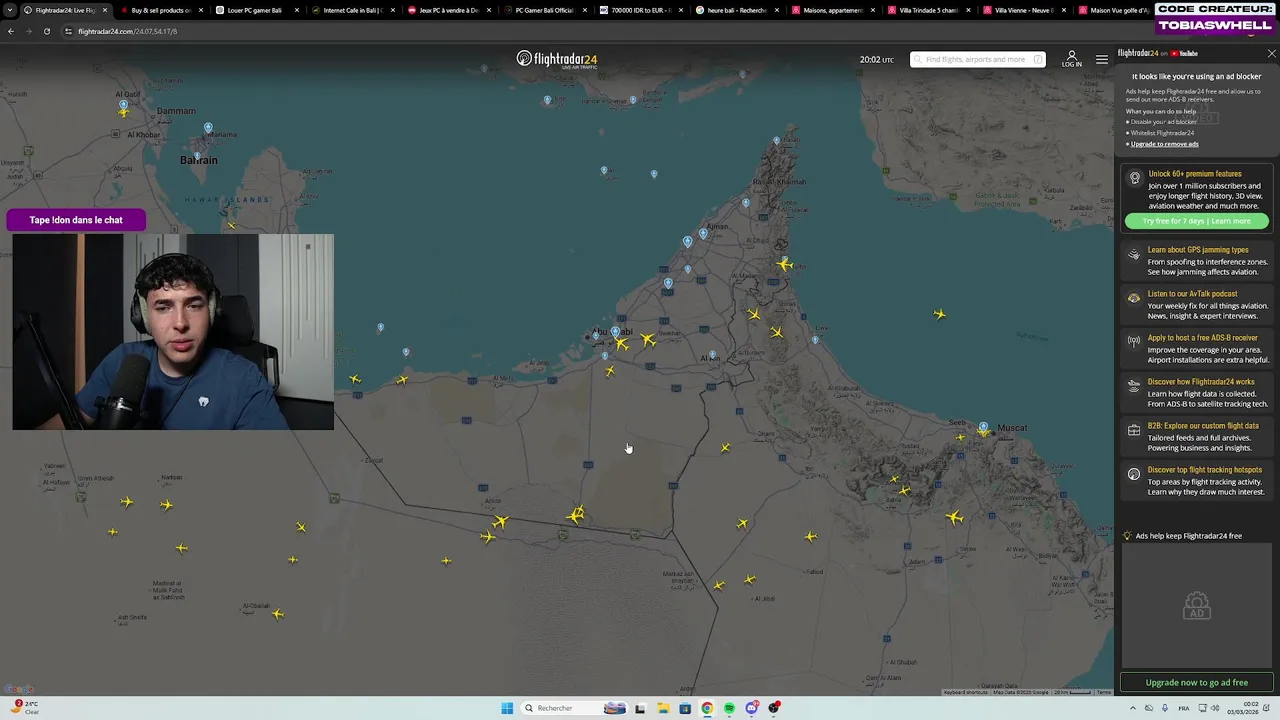This screenshot has height=720, width=1280.
Task: Switch to the Buy & sell products tab
Action: [x=160, y=10]
